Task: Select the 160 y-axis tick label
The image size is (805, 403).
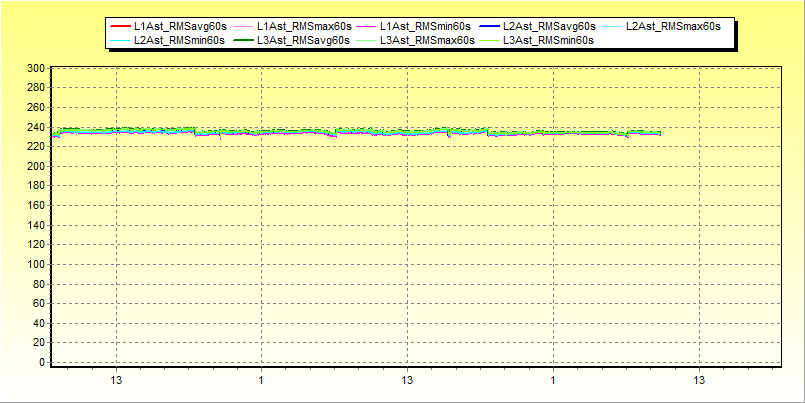Action: pos(36,206)
